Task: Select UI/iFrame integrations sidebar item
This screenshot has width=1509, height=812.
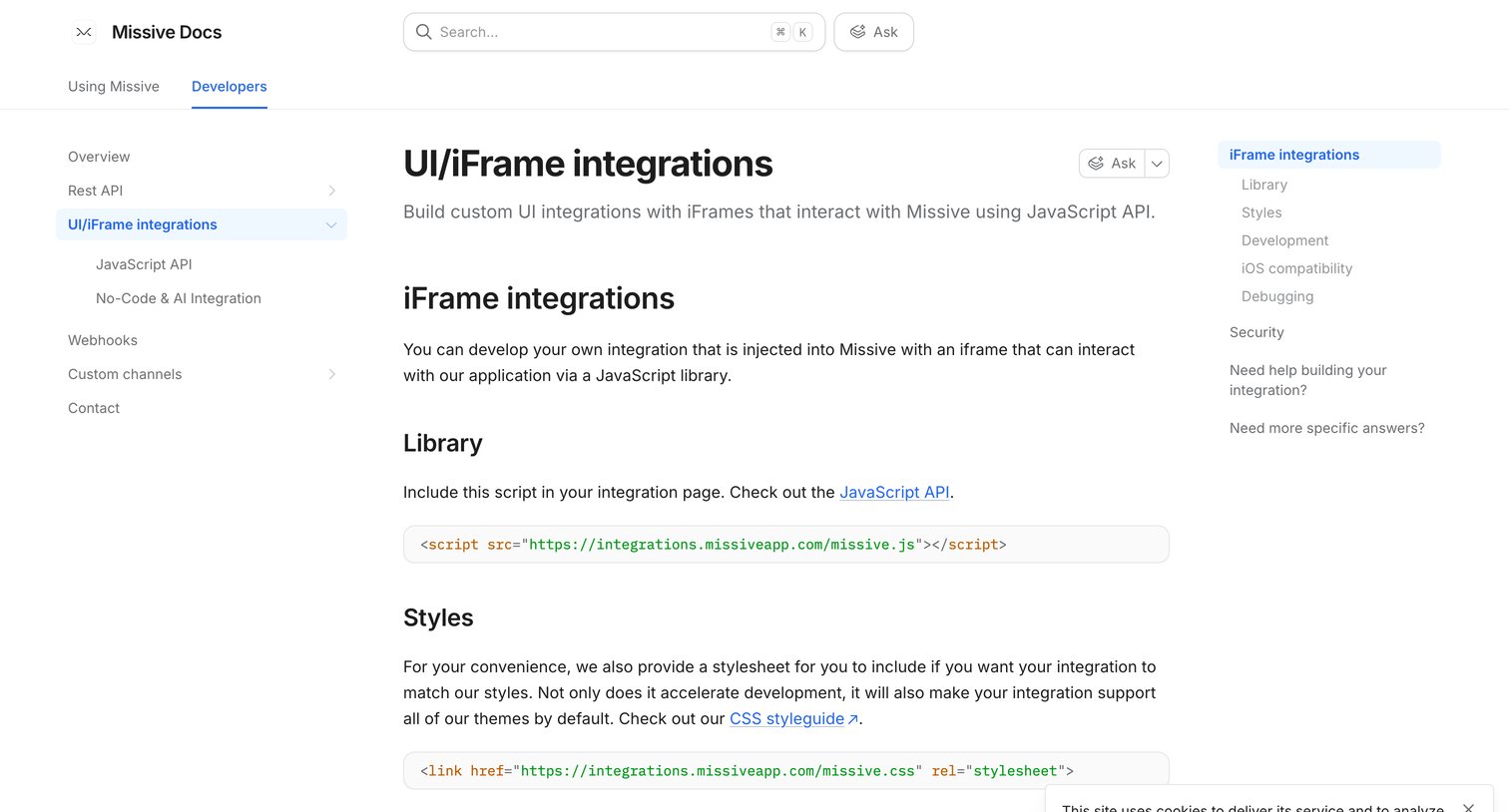Action: pyautogui.click(x=202, y=224)
